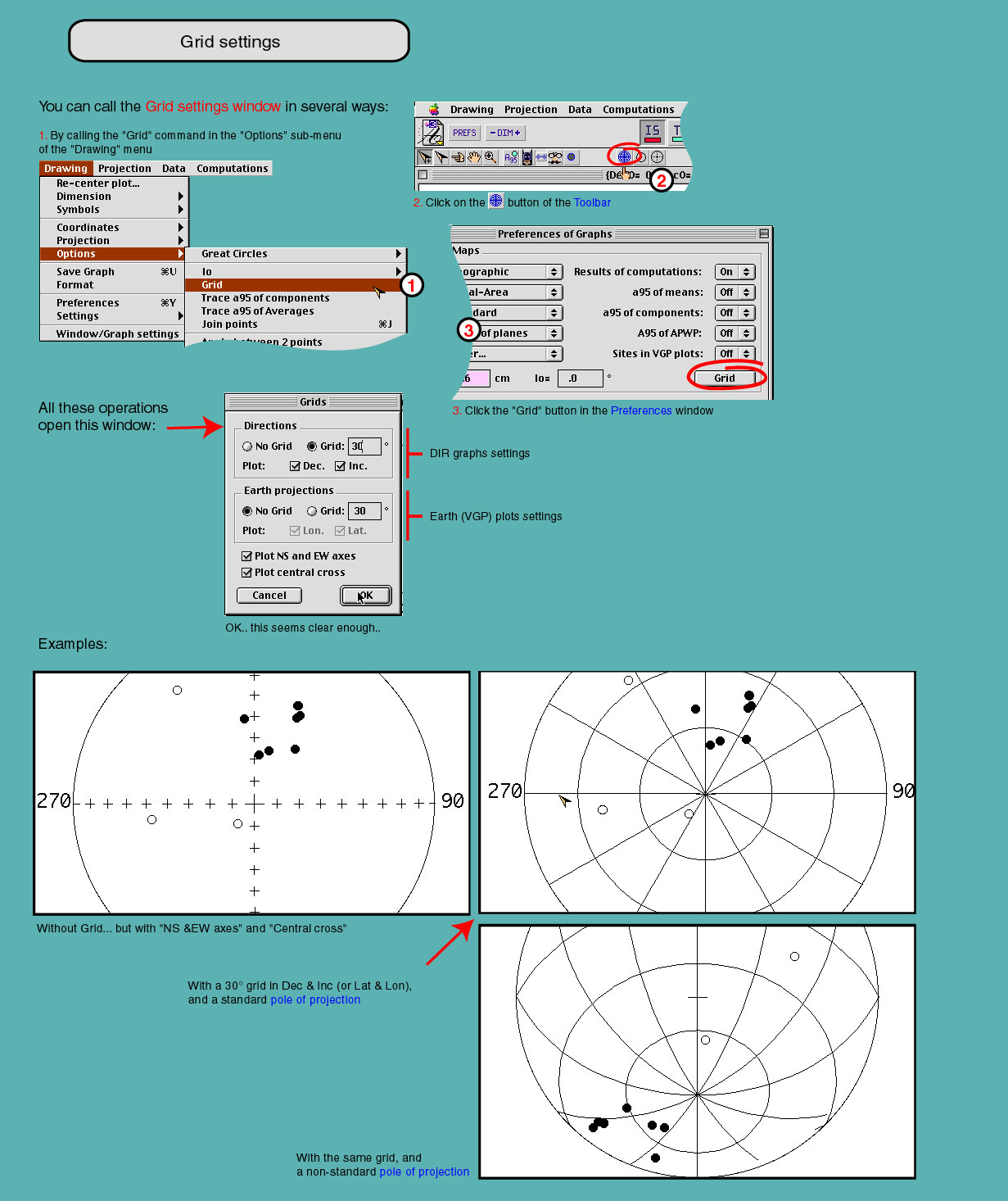Select the plain arrow pointer tool
Screen dimensions: 1008x1201
441,157
